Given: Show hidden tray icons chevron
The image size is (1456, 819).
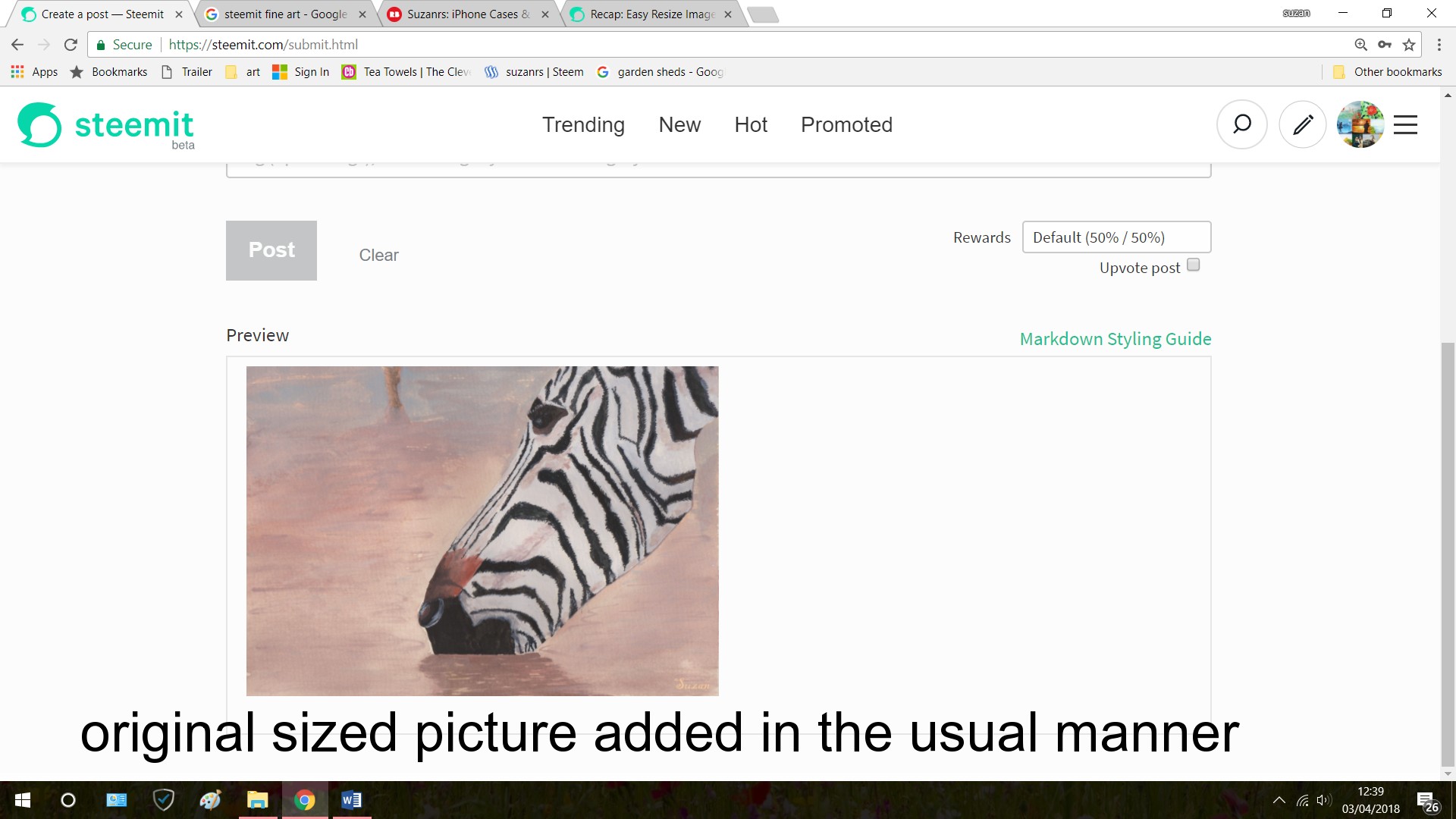Looking at the screenshot, I should pos(1279,800).
